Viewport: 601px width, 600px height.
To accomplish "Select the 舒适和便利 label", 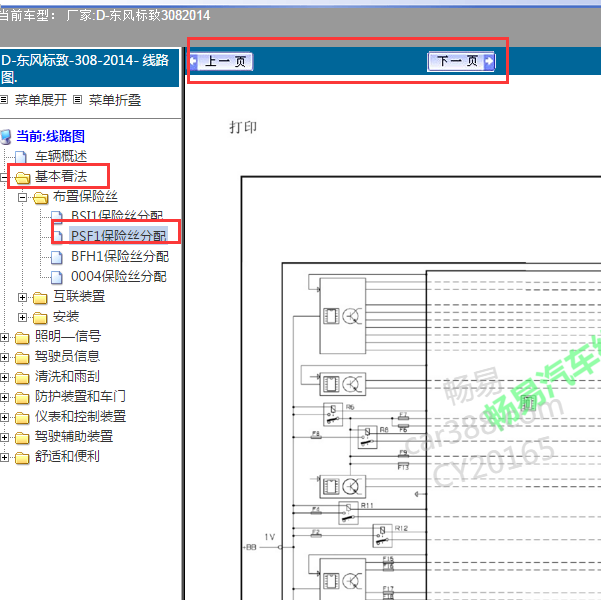I will [x=67, y=456].
